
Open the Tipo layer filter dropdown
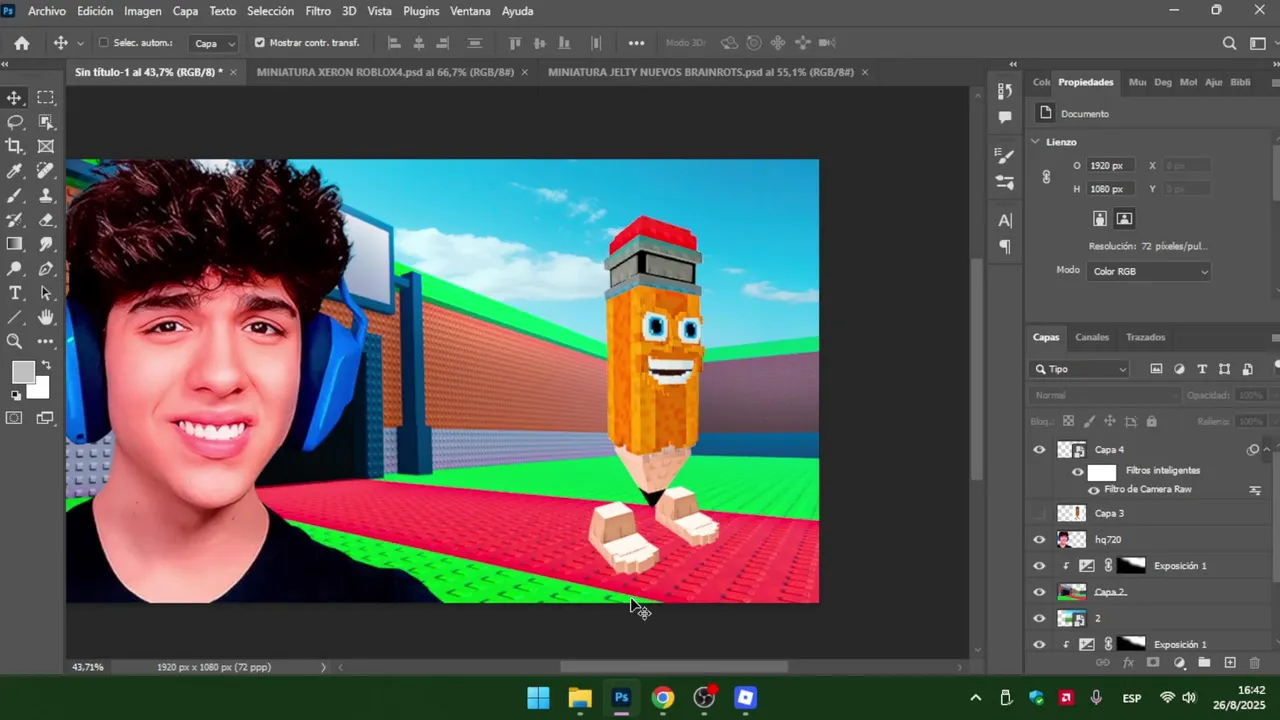(1080, 369)
